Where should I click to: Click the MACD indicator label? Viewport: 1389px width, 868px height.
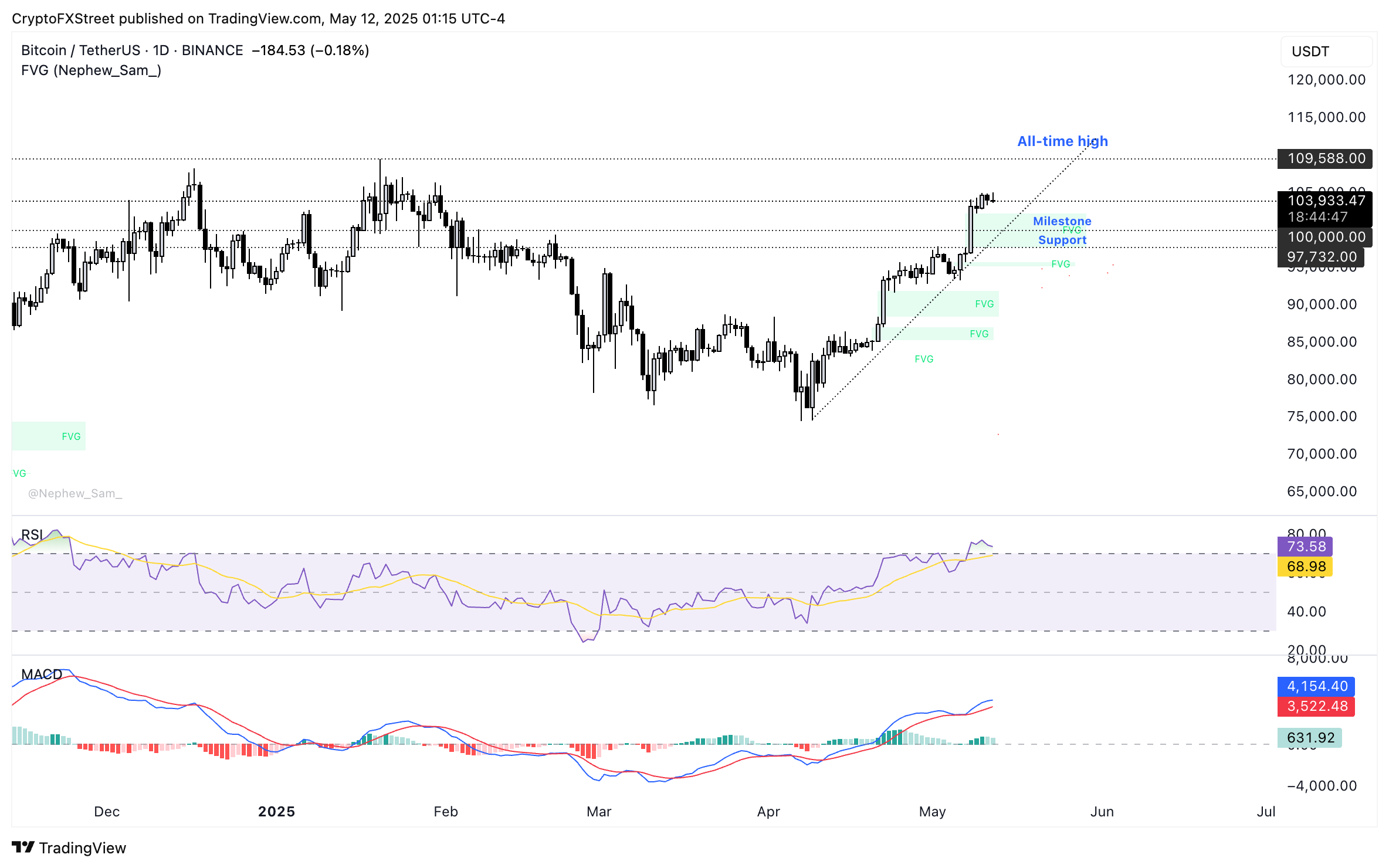pos(42,674)
